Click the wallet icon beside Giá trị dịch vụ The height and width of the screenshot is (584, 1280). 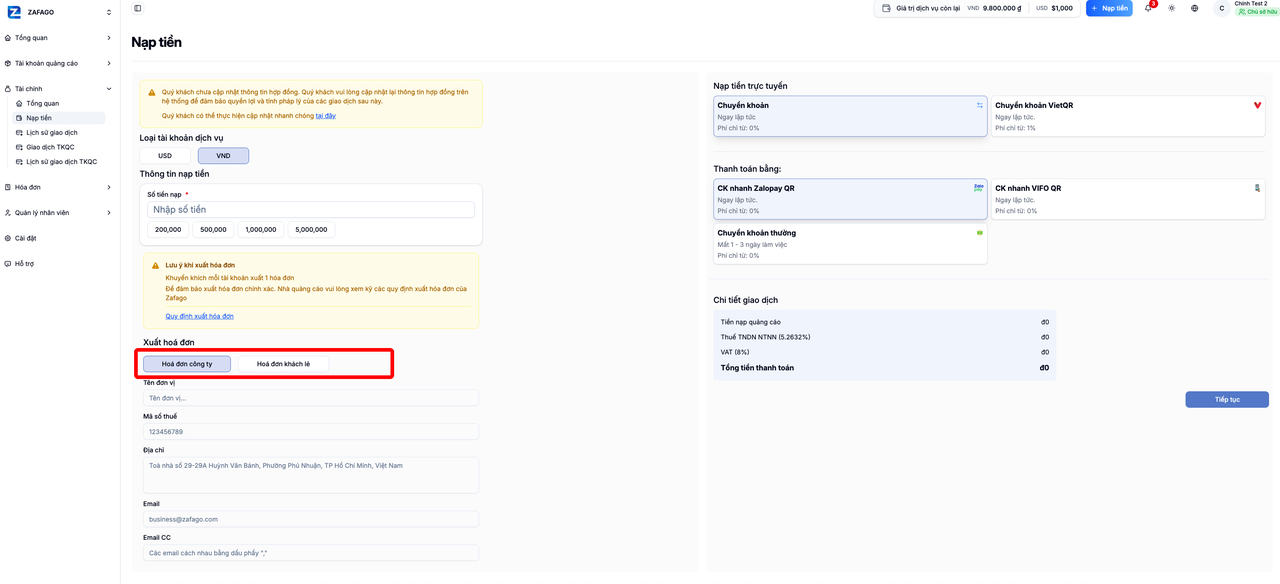(x=886, y=8)
